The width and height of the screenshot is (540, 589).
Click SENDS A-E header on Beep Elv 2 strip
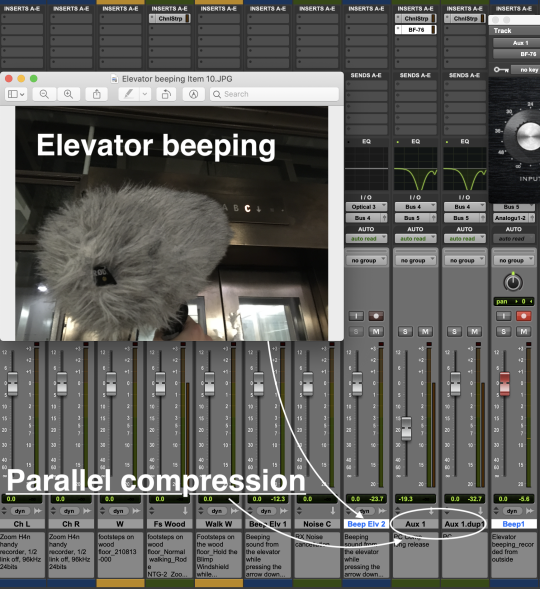point(366,76)
